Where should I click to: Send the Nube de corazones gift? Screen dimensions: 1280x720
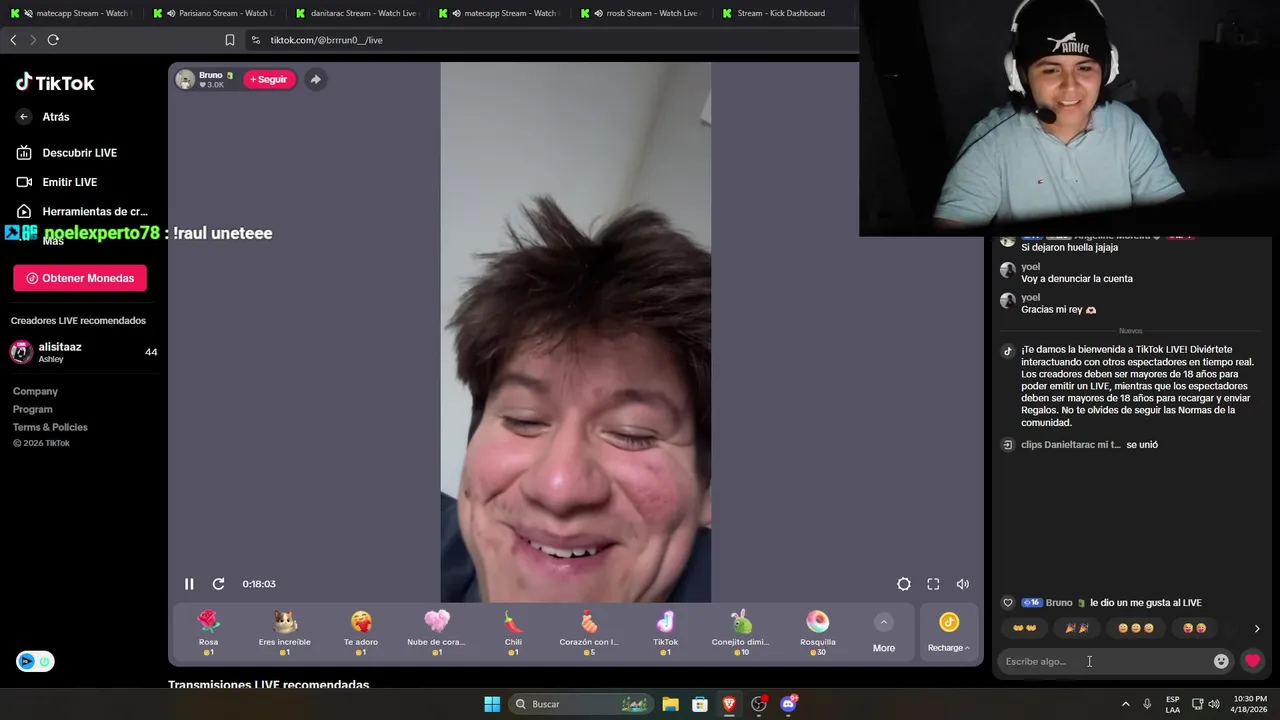click(x=437, y=632)
